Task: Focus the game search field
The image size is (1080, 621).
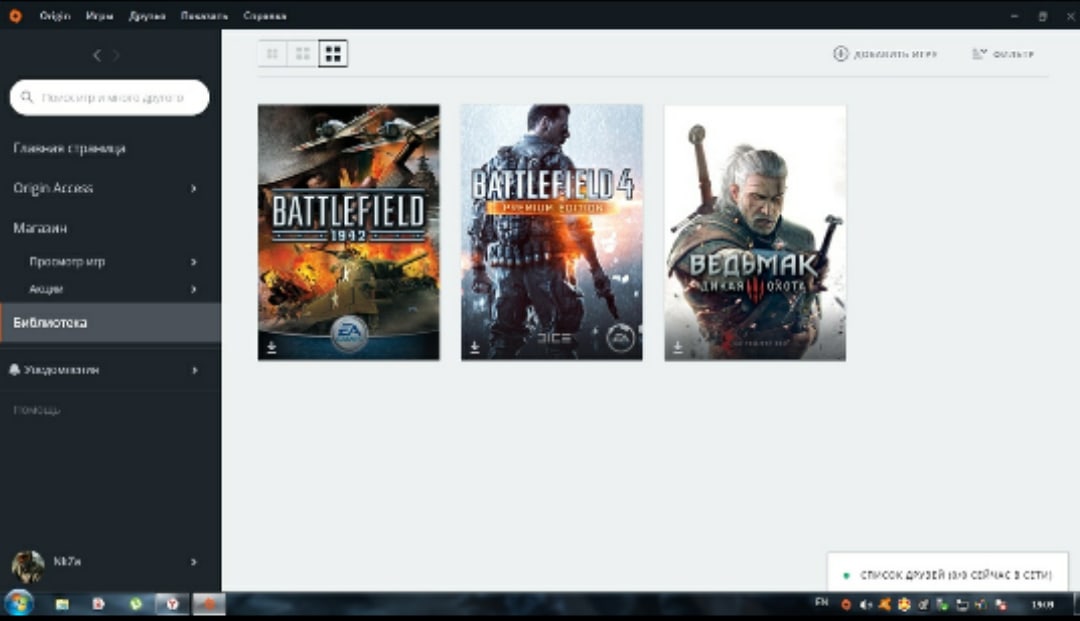Action: click(110, 97)
